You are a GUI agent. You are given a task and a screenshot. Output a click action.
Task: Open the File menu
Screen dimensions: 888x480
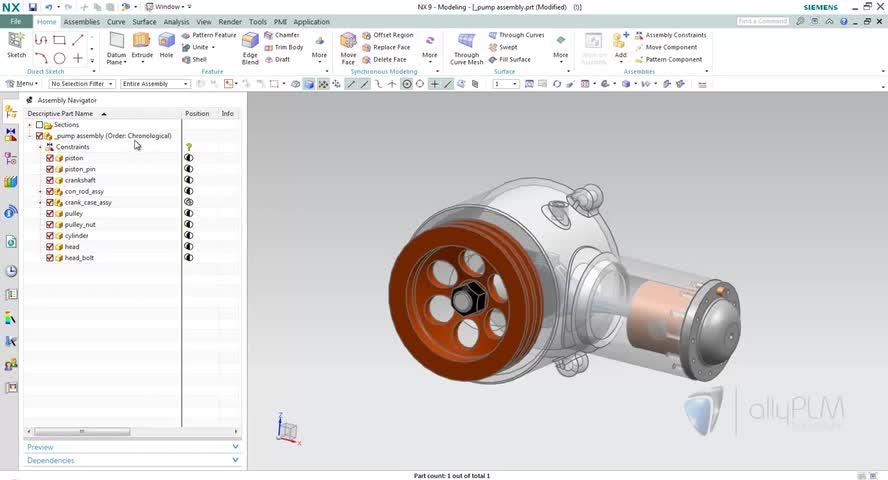point(15,22)
